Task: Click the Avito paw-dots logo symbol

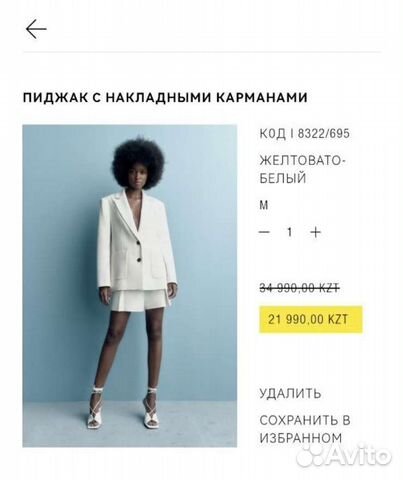Action: 310,456
